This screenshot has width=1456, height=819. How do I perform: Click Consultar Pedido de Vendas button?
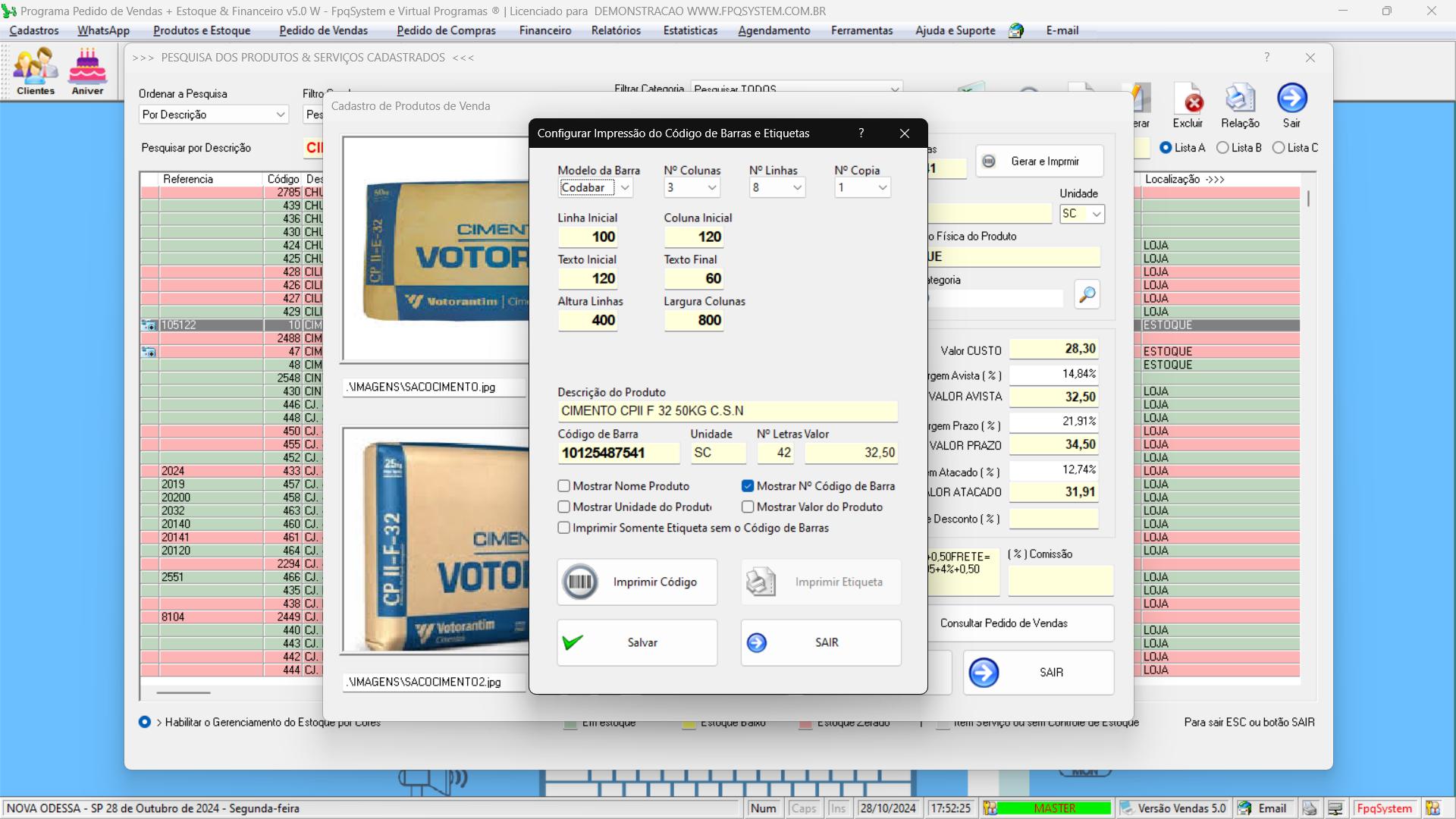[x=1021, y=623]
